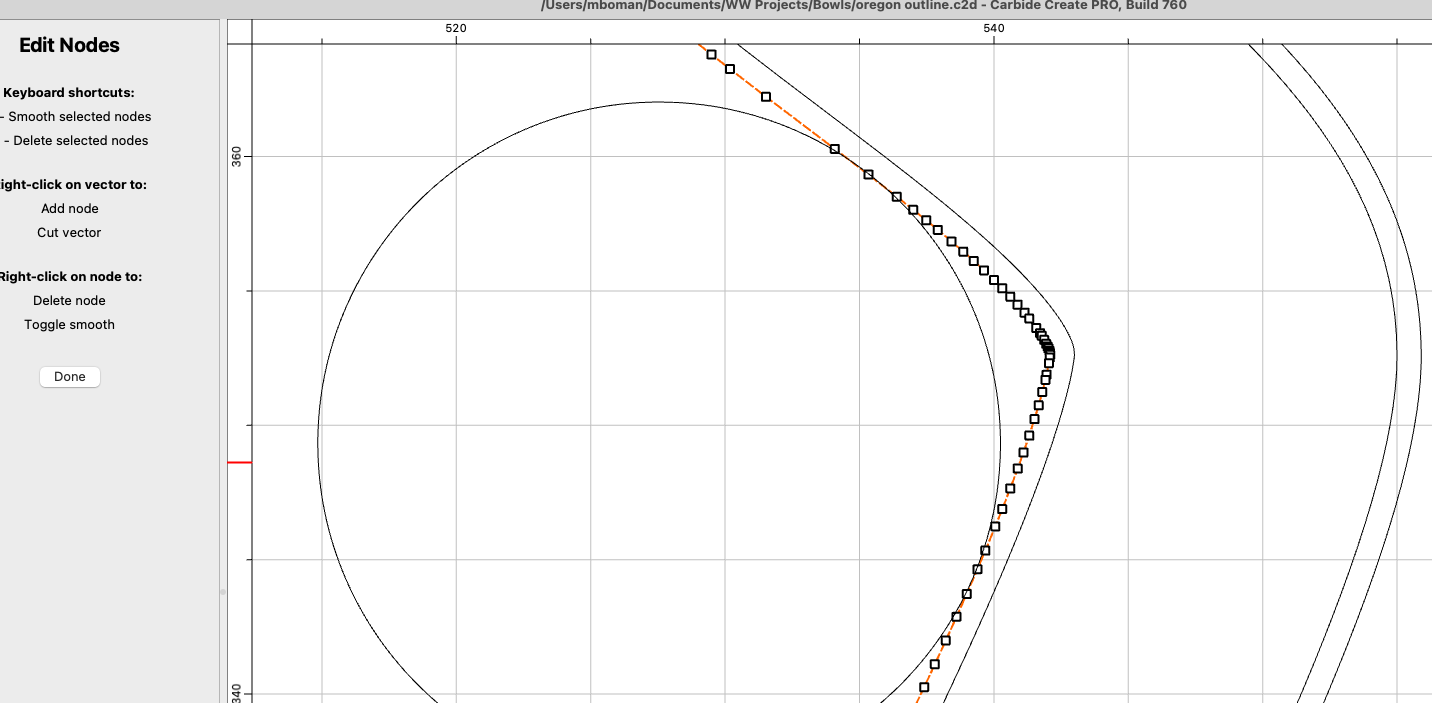Select the rightmost node at the curve tip
The width and height of the screenshot is (1432, 703).
tap(1049, 353)
